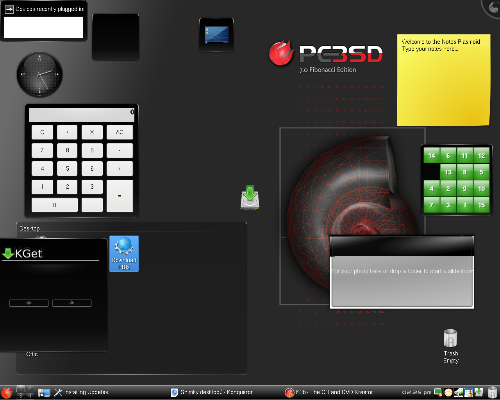Click the calculator display field
Viewport: 500px width, 400px height.
[82, 115]
